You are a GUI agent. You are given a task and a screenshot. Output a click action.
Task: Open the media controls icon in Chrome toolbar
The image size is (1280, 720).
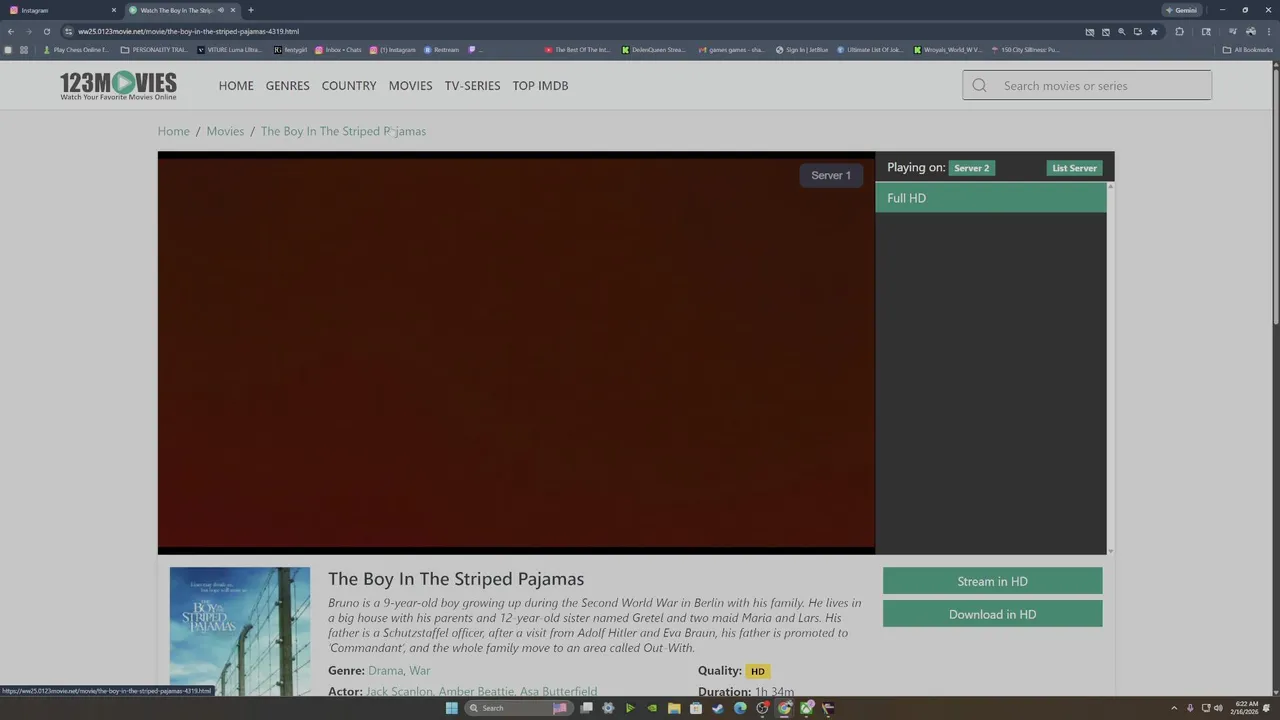pos(1233,31)
